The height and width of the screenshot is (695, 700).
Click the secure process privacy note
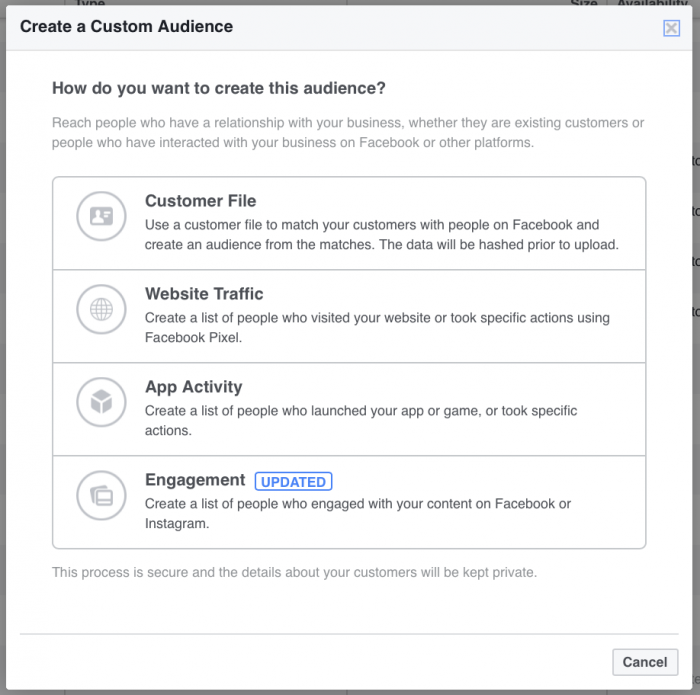pos(294,572)
